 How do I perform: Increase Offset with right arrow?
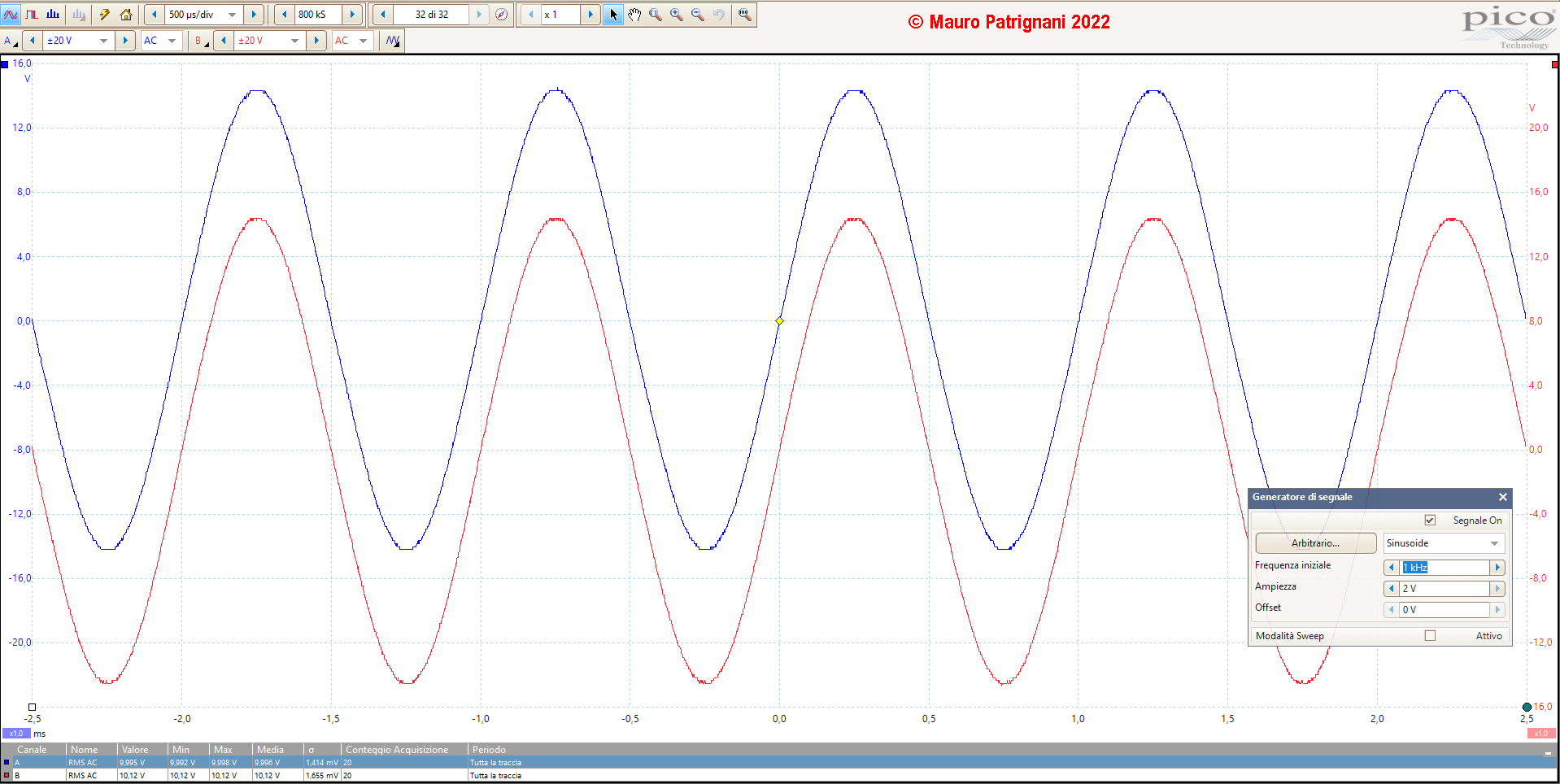tap(1497, 610)
